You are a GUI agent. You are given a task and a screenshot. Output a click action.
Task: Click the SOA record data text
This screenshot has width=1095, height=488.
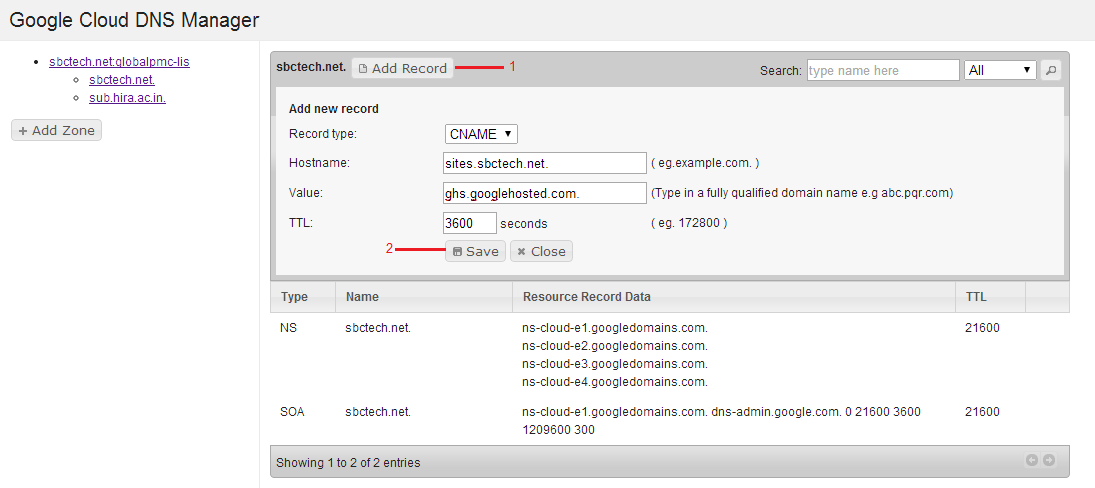[x=721, y=421]
